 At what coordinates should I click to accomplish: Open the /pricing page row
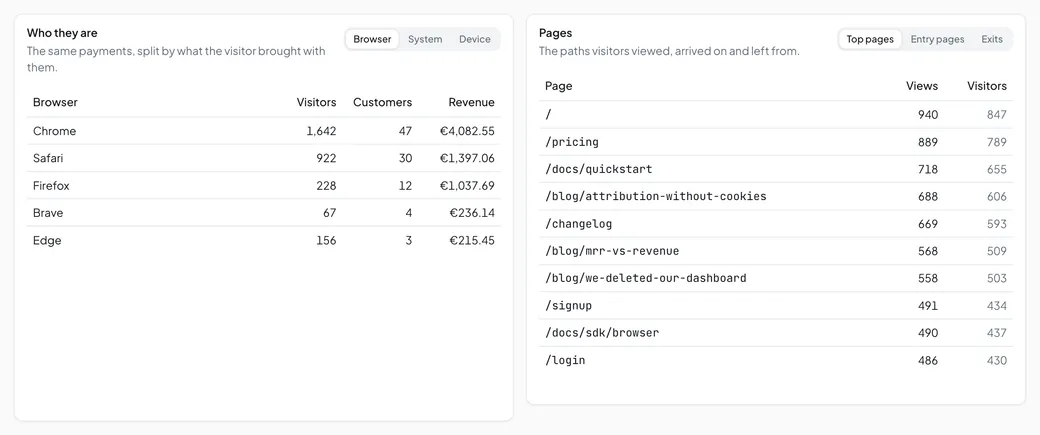(x=776, y=142)
